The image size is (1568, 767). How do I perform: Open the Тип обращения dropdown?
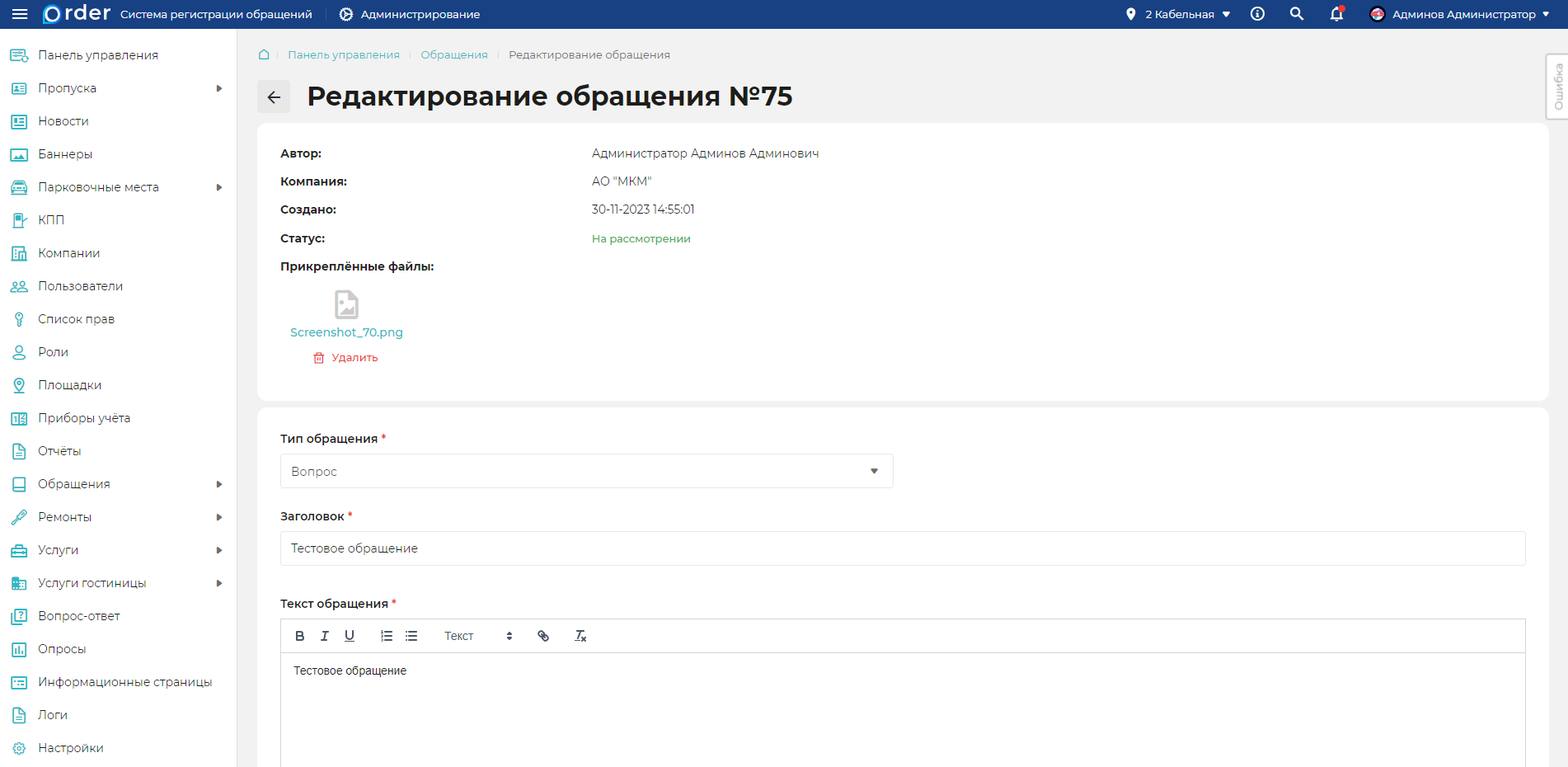tap(586, 471)
